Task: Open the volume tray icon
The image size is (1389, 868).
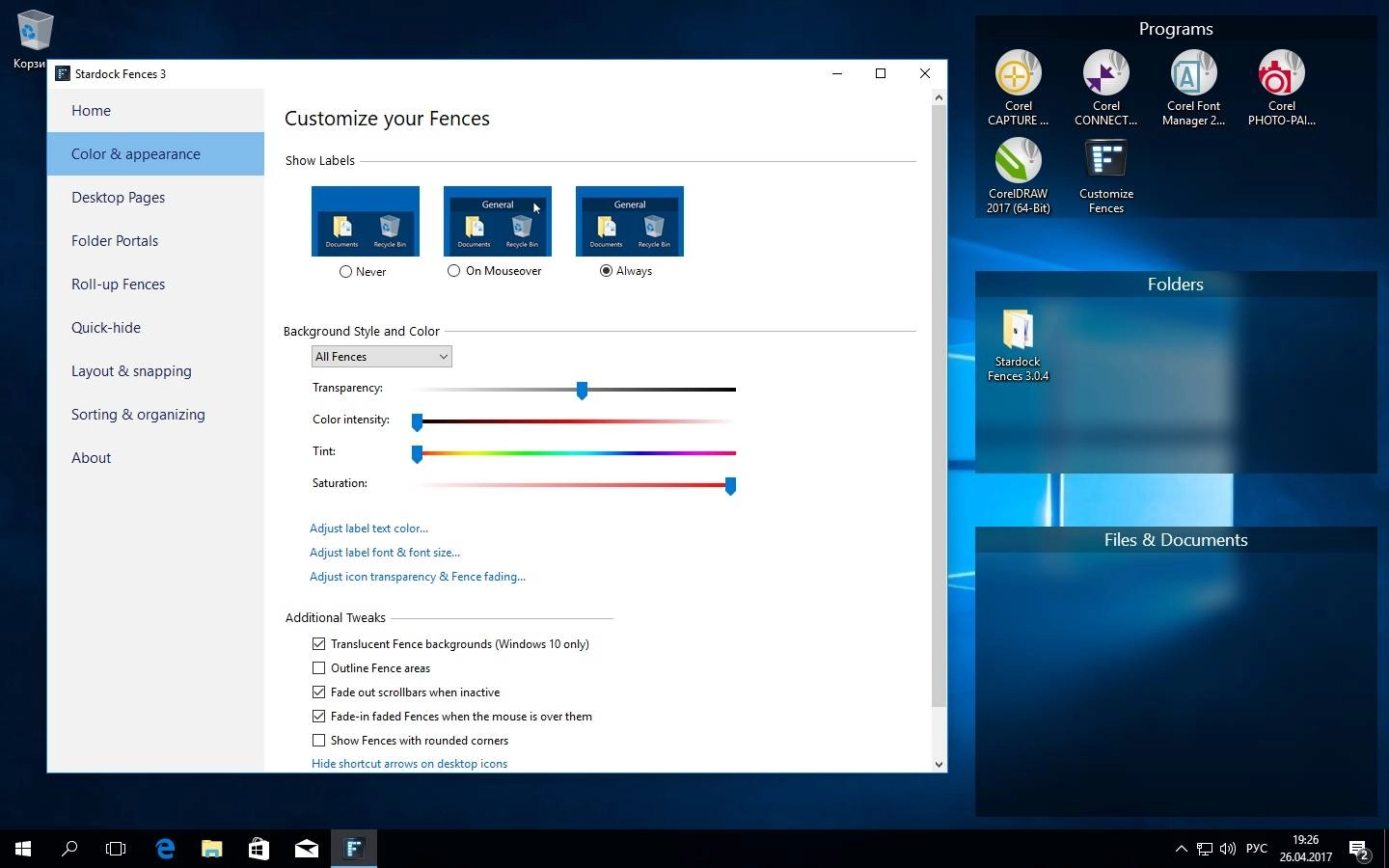Action: click(x=1228, y=849)
